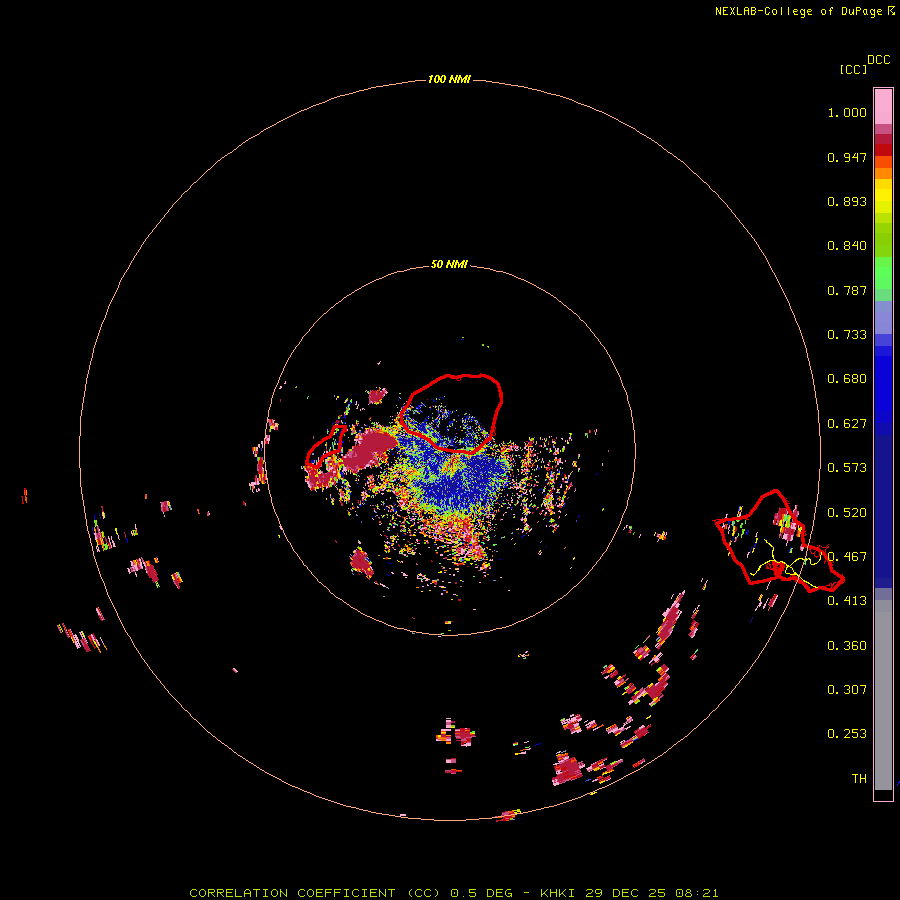The width and height of the screenshot is (900, 900).
Task: Pick the lavender segment of the color bar
Action: [883, 317]
